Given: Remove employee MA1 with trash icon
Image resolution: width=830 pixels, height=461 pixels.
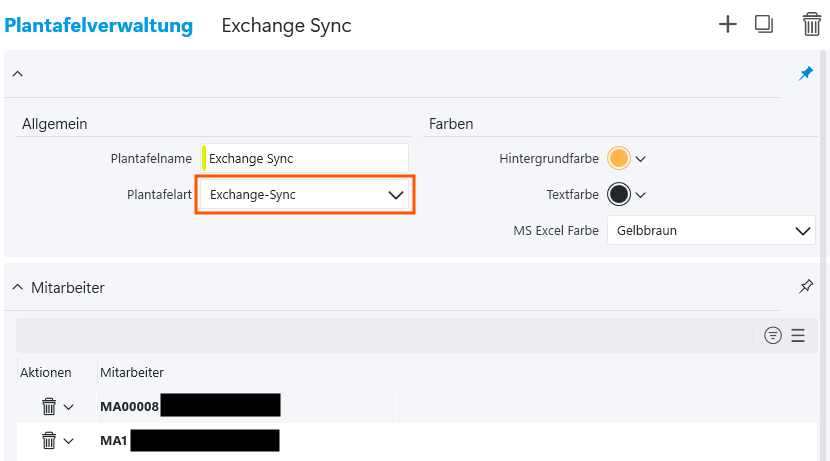Looking at the screenshot, I should pos(49,440).
